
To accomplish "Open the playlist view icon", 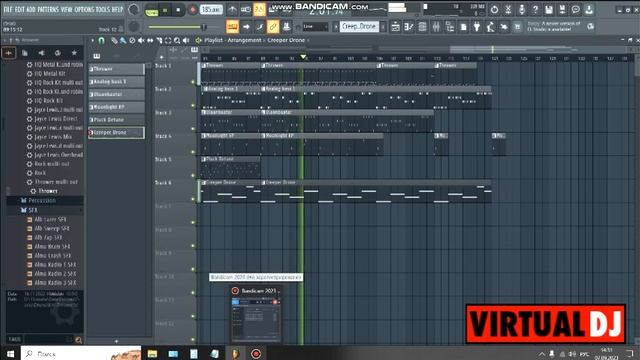I will coord(395,27).
